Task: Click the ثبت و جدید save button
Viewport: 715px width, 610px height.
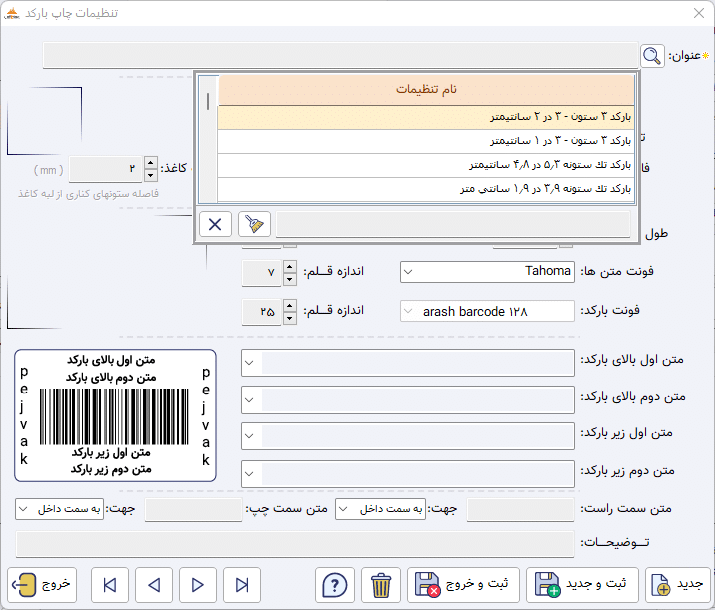Action: coord(582,585)
